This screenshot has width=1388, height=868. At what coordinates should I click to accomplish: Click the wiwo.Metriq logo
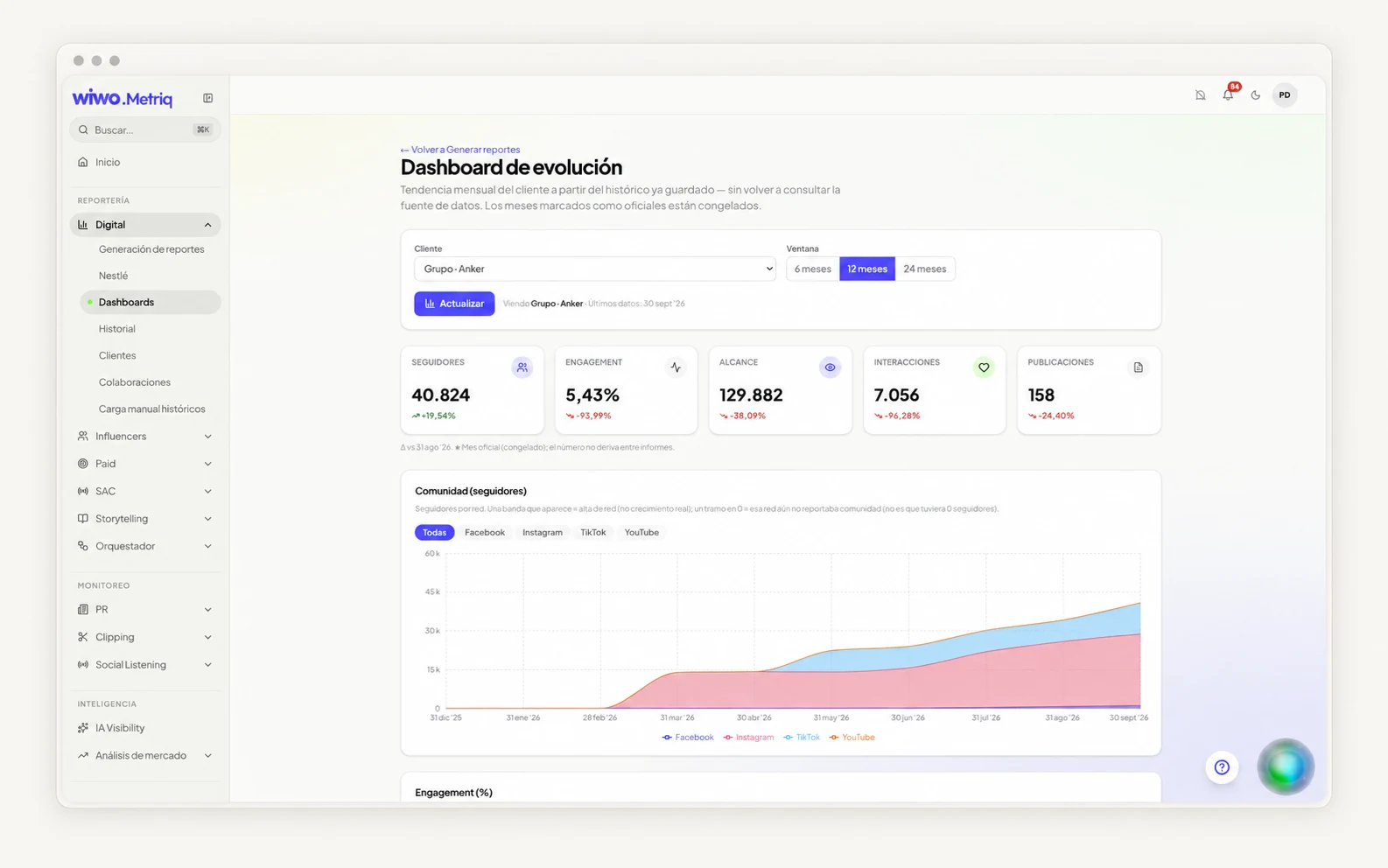pyautogui.click(x=123, y=98)
